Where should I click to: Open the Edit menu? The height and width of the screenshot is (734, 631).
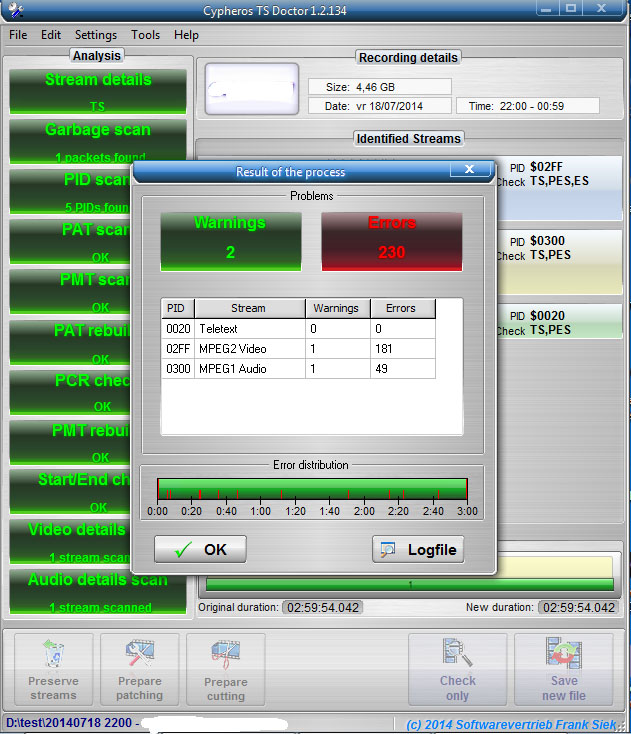click(x=51, y=35)
